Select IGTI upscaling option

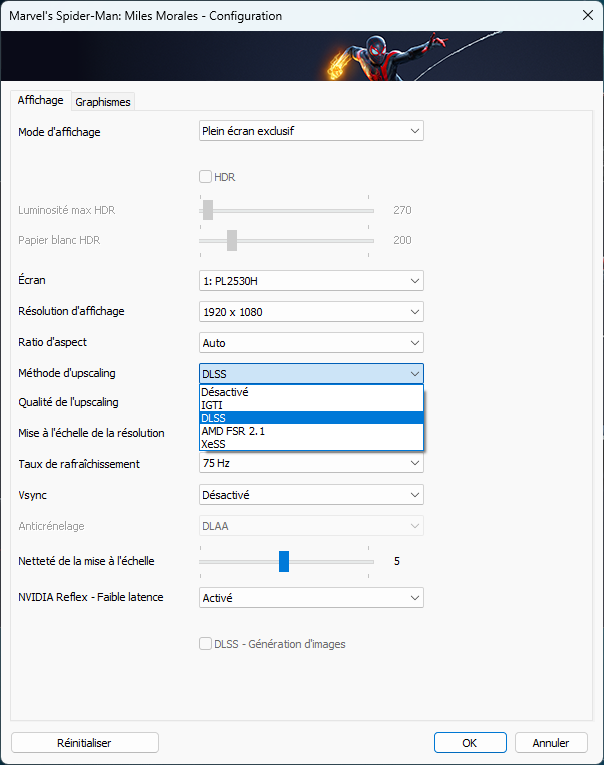(311, 405)
